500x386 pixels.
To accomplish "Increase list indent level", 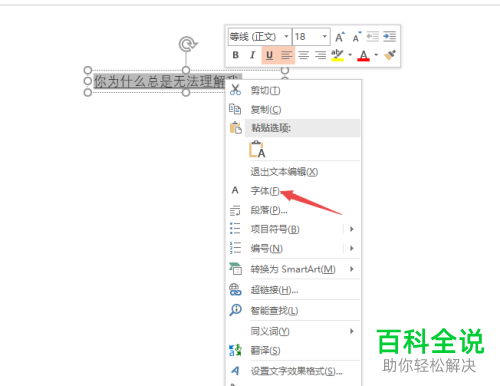I will click(x=389, y=37).
